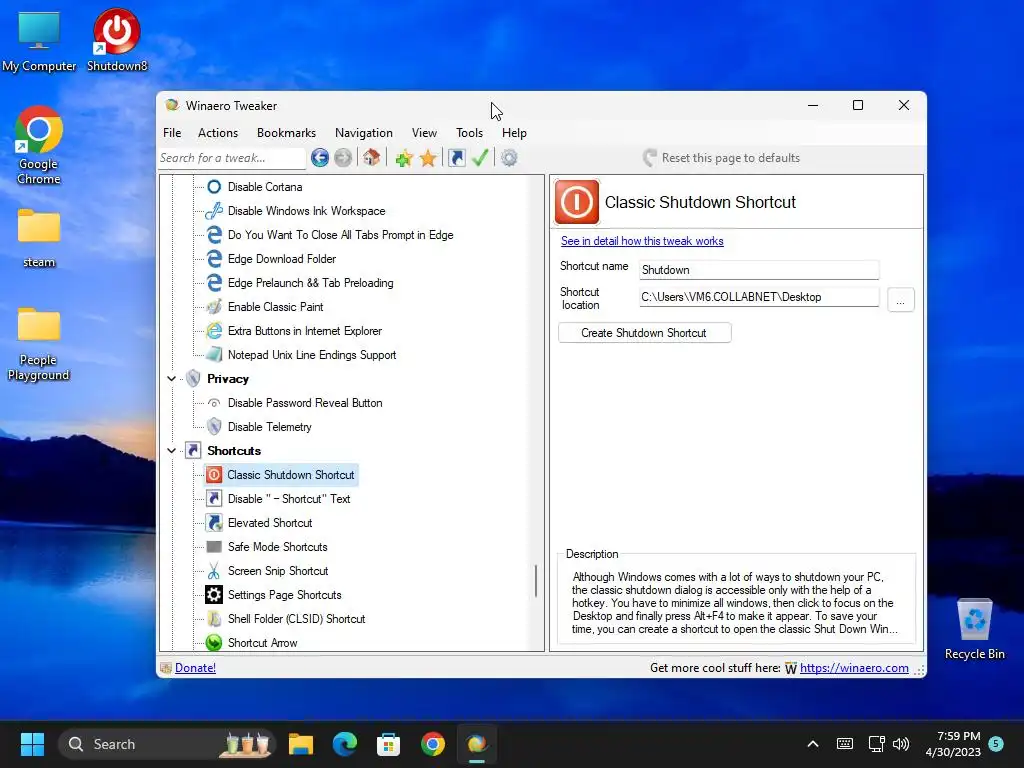Select Settings Page Shortcuts gear icon

[214, 595]
